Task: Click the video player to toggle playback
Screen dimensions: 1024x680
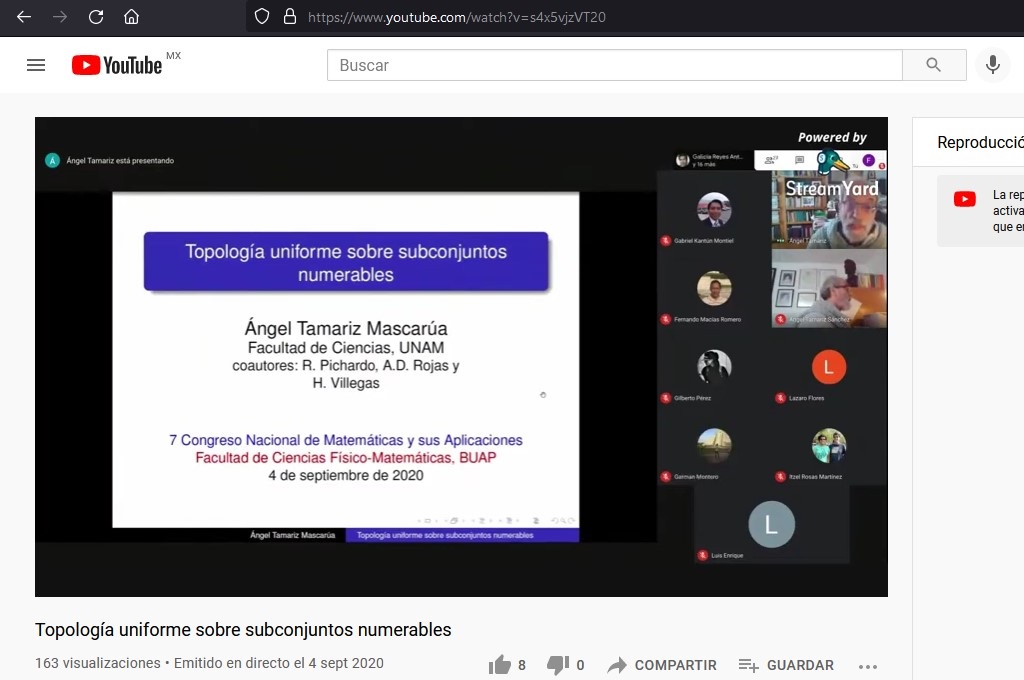Action: tap(461, 357)
